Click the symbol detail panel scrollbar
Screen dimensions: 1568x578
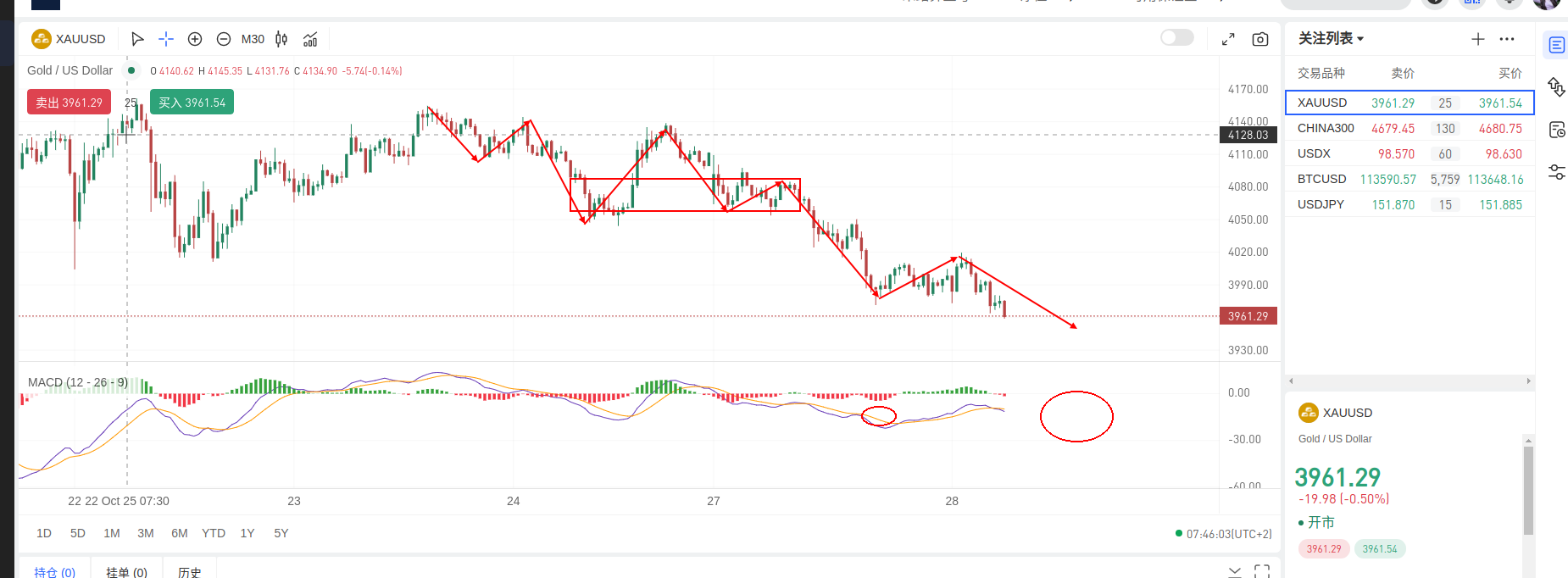tap(1528, 490)
